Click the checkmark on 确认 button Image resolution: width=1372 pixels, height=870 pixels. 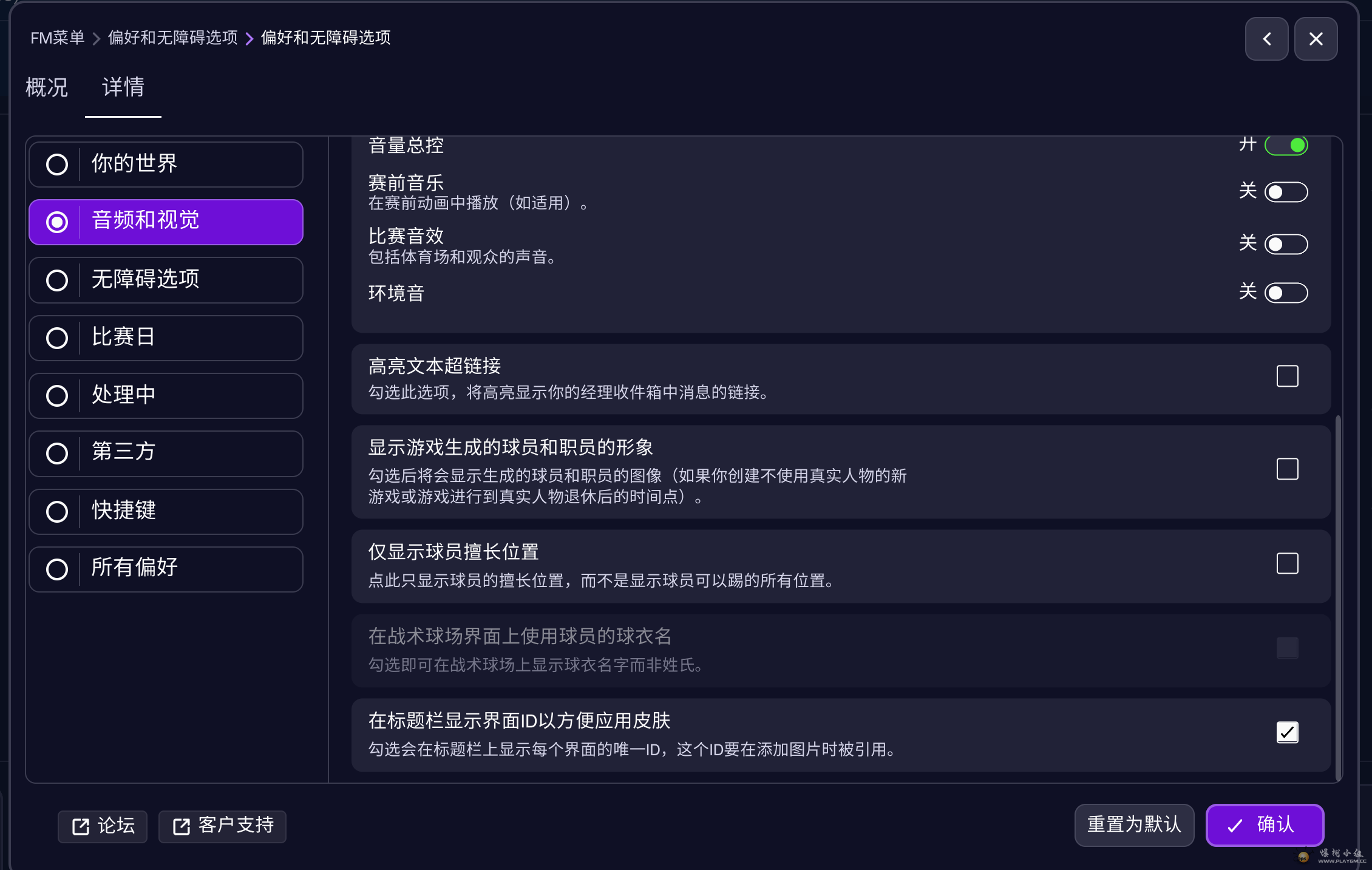click(1234, 825)
